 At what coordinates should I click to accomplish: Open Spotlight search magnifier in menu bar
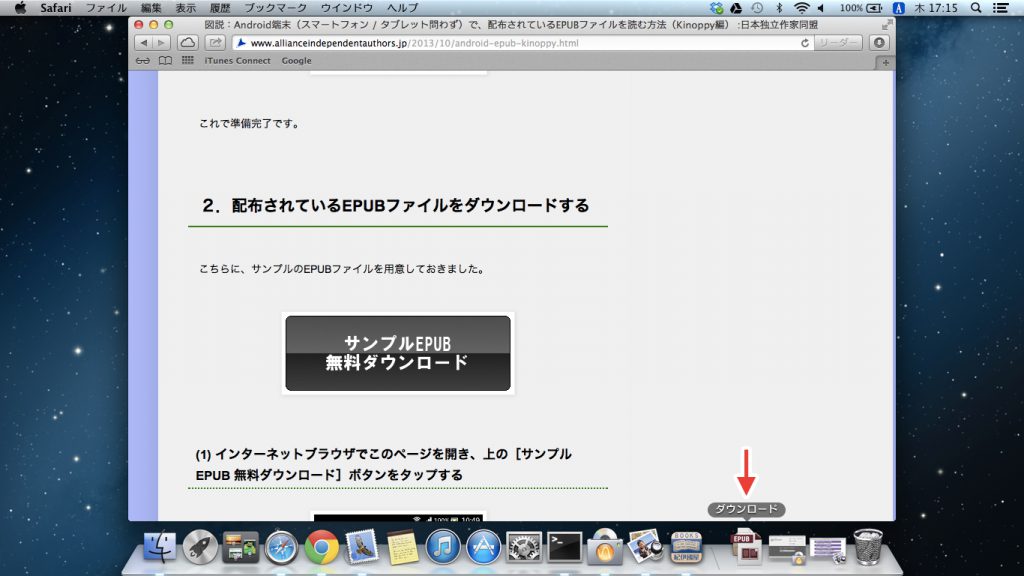976,8
